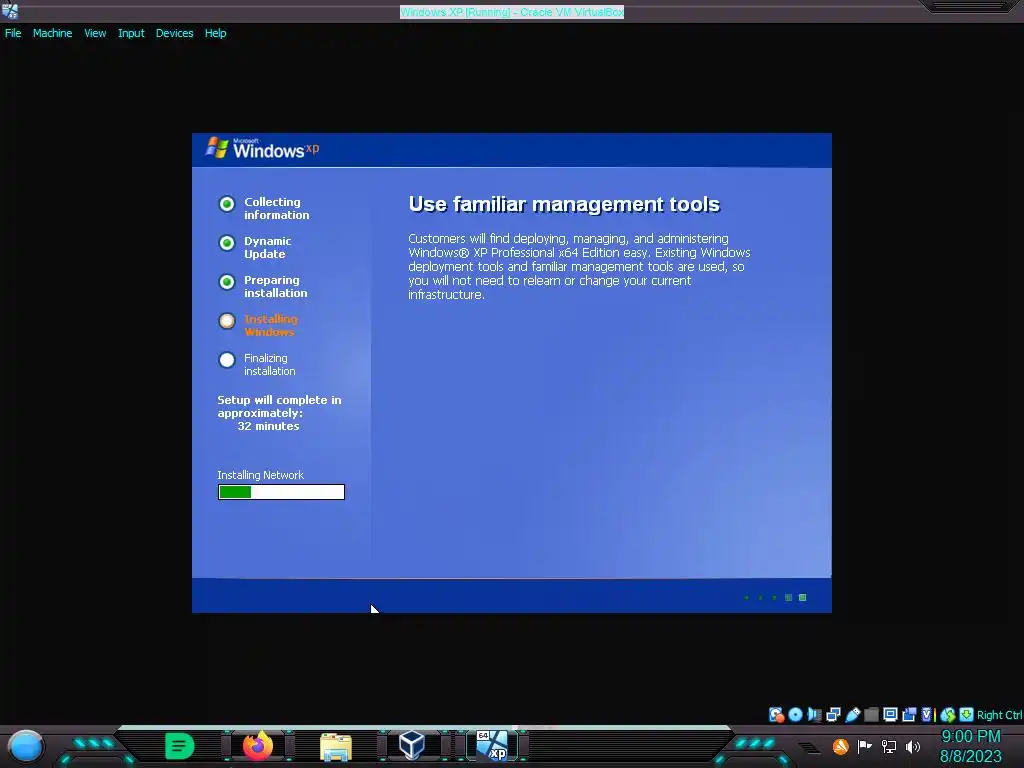1024x768 pixels.
Task: Click the 9:00 PM clock in taskbar
Action: pyautogui.click(x=970, y=736)
